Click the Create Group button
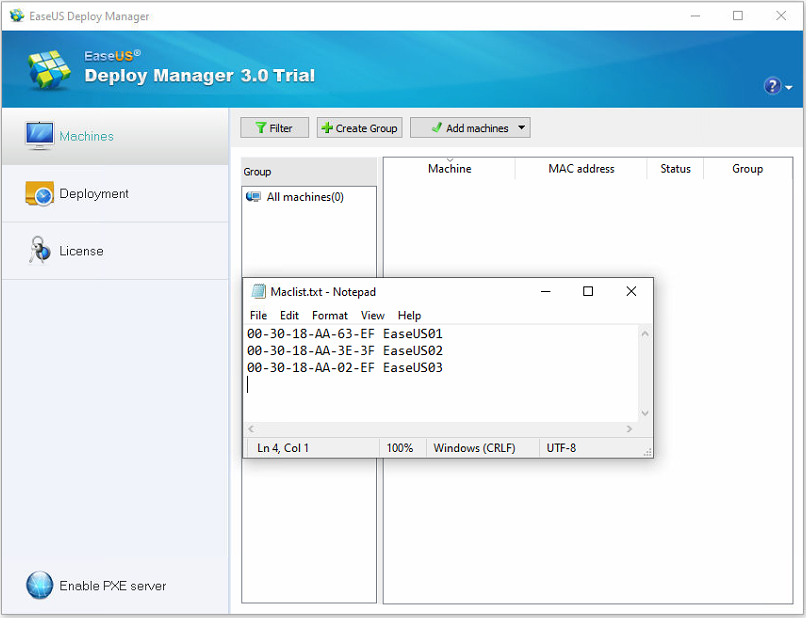 click(359, 128)
